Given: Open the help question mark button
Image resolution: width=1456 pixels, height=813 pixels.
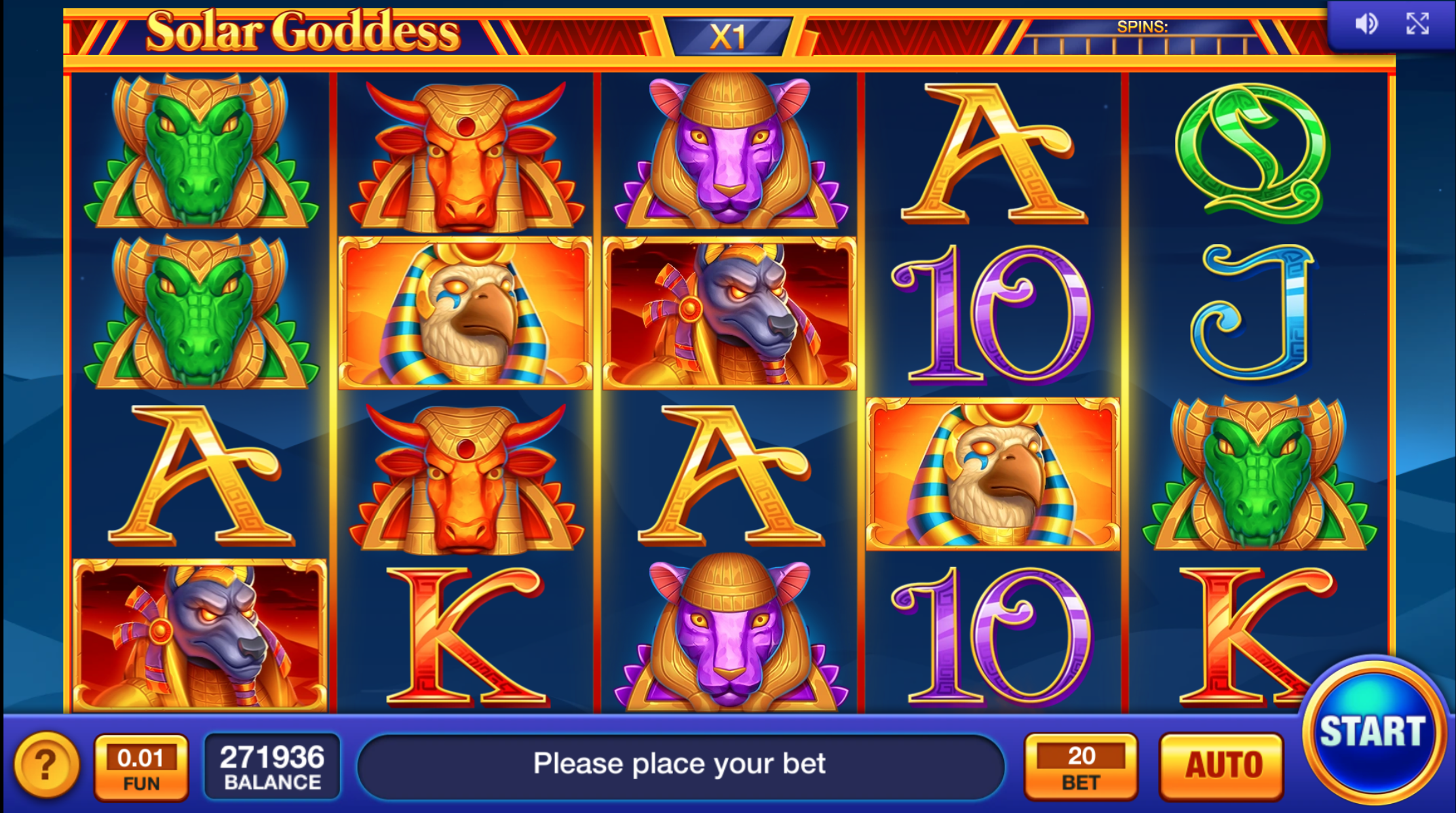Looking at the screenshot, I should (x=46, y=764).
